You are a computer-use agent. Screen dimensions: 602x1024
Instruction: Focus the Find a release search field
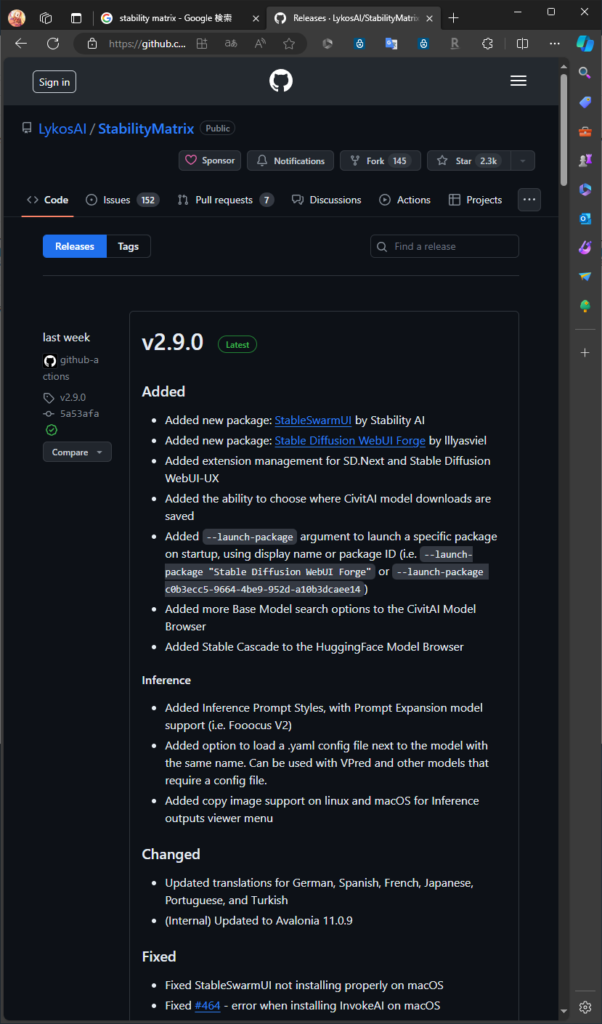click(x=445, y=246)
